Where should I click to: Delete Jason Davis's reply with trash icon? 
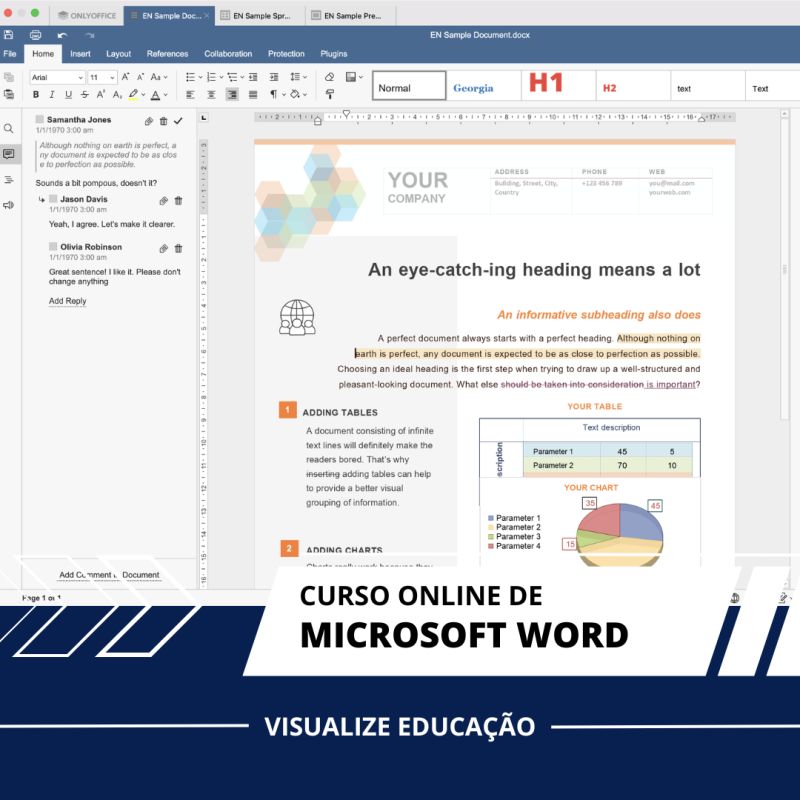click(x=178, y=201)
